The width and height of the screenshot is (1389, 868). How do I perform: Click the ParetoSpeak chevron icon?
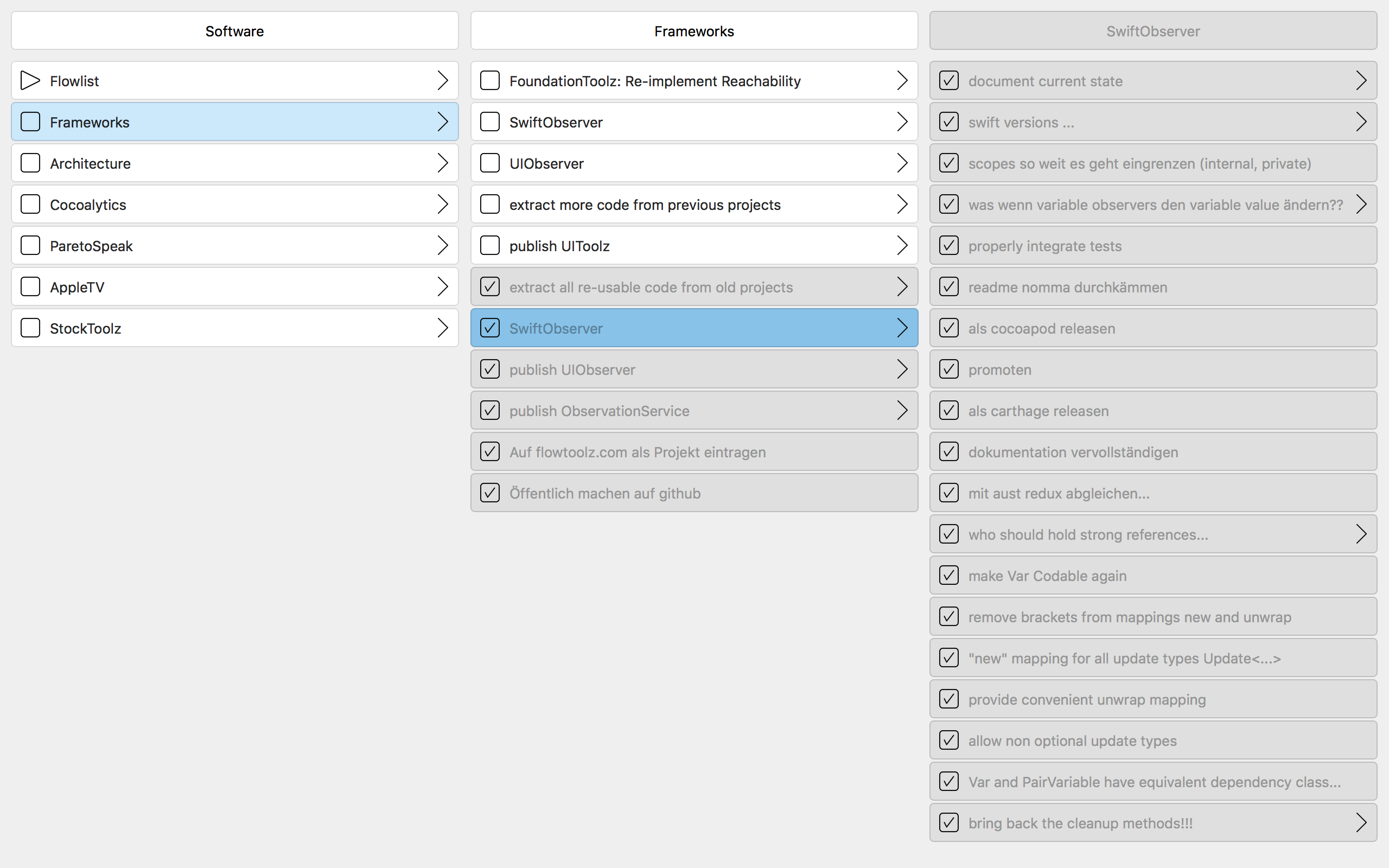coord(442,245)
